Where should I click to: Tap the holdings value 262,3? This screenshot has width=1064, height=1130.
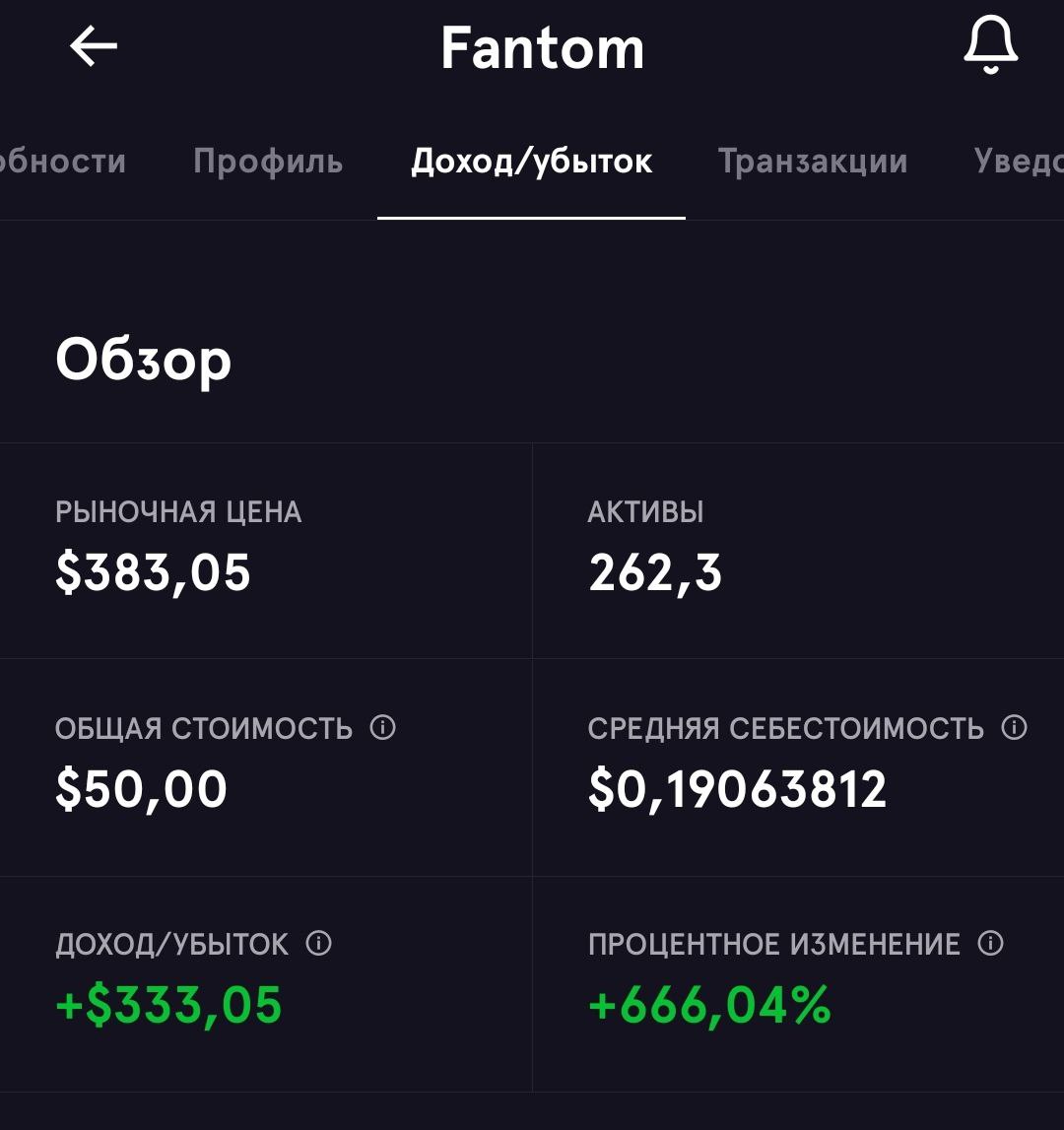coord(654,573)
